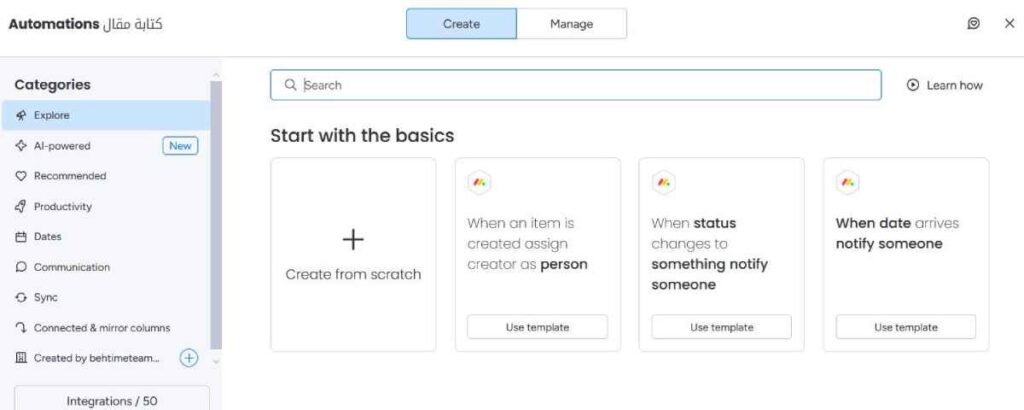The image size is (1024, 410).
Task: Click monday logo on the date arrives card
Action: (x=848, y=183)
